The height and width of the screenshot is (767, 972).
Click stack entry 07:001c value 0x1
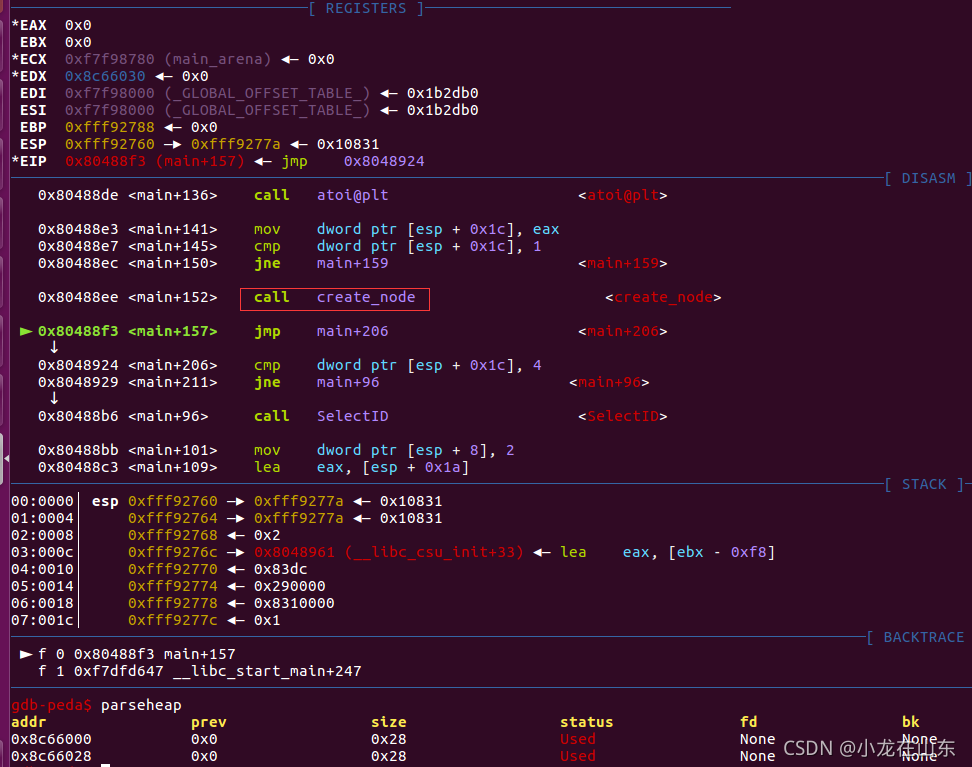(267, 620)
